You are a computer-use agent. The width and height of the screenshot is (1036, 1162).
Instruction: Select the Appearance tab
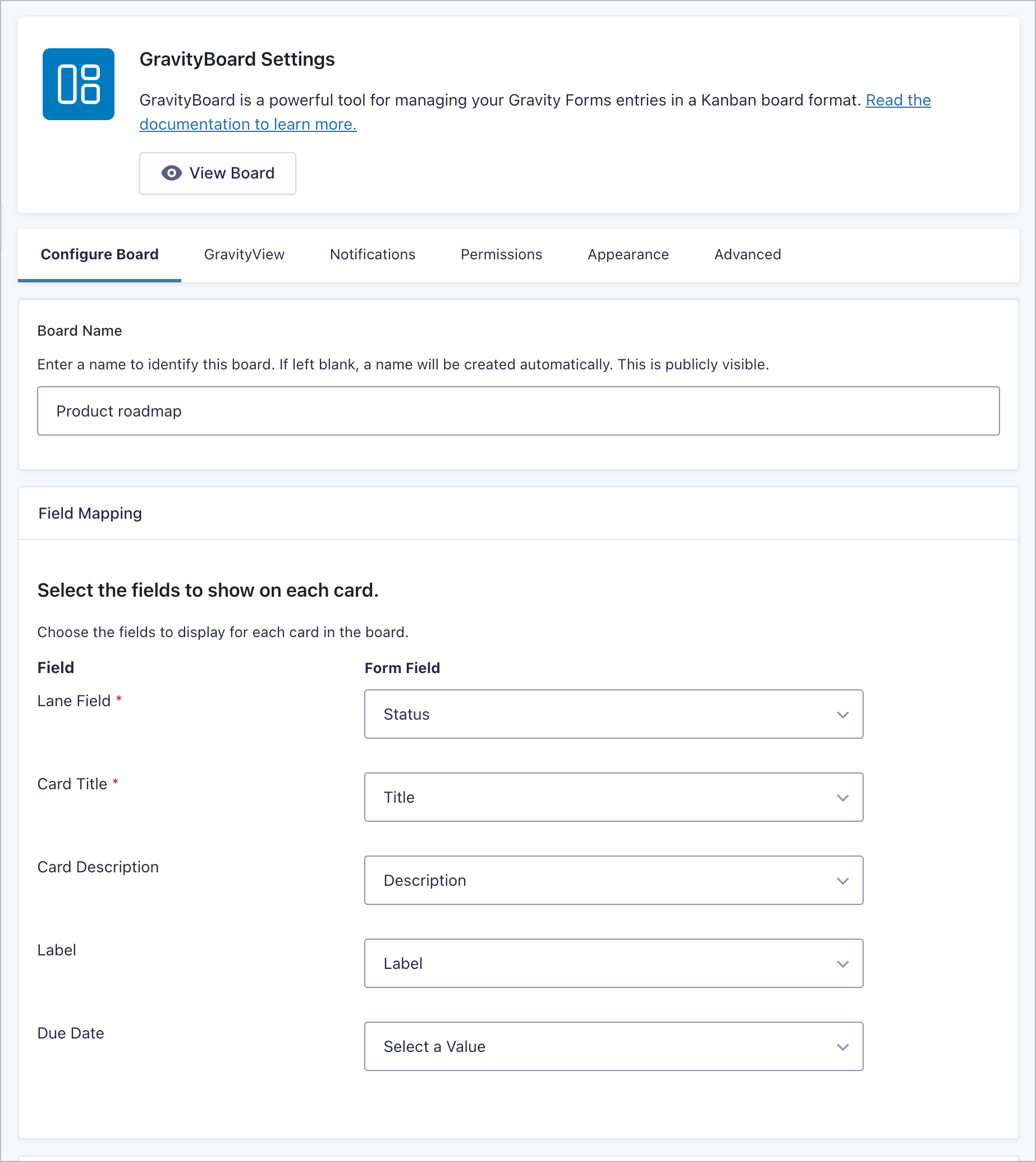(628, 254)
